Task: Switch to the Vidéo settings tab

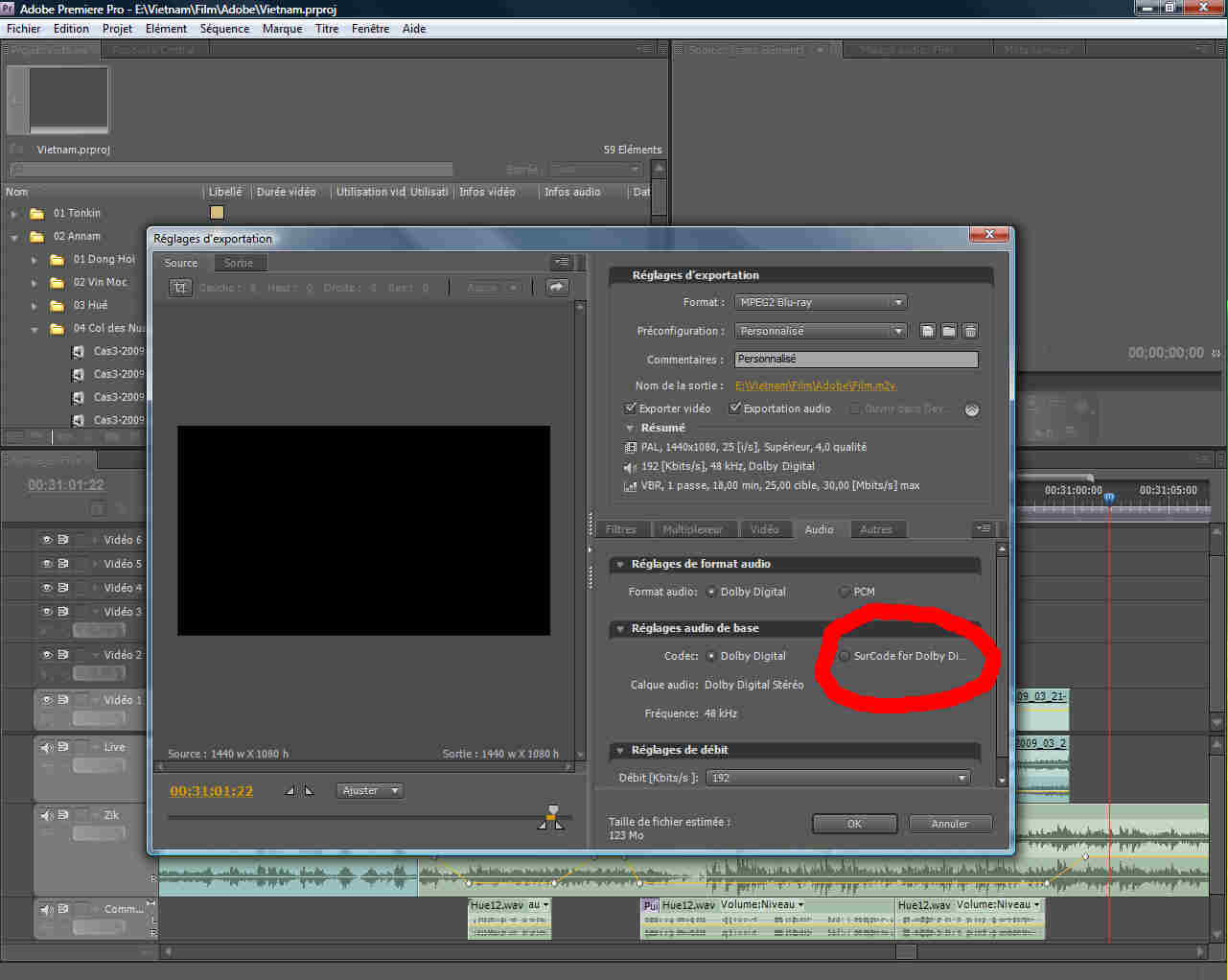Action: pos(765,529)
